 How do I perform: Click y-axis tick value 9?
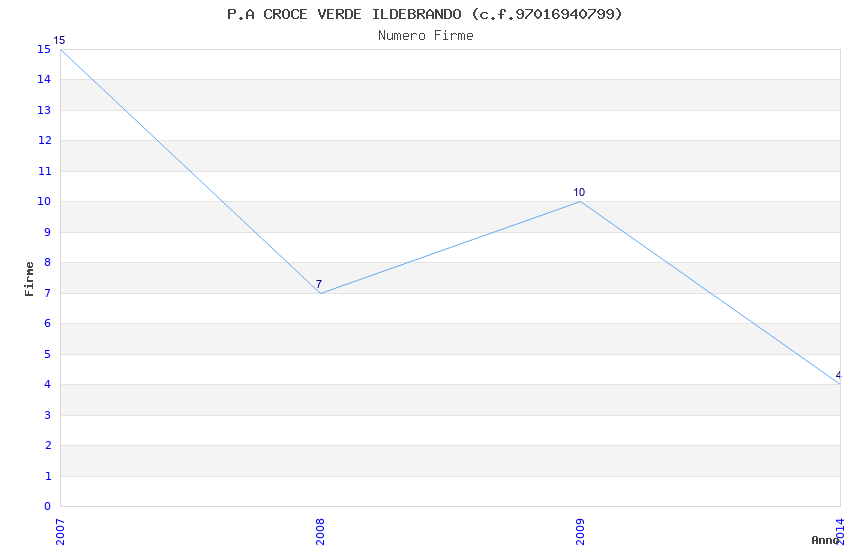point(48,232)
